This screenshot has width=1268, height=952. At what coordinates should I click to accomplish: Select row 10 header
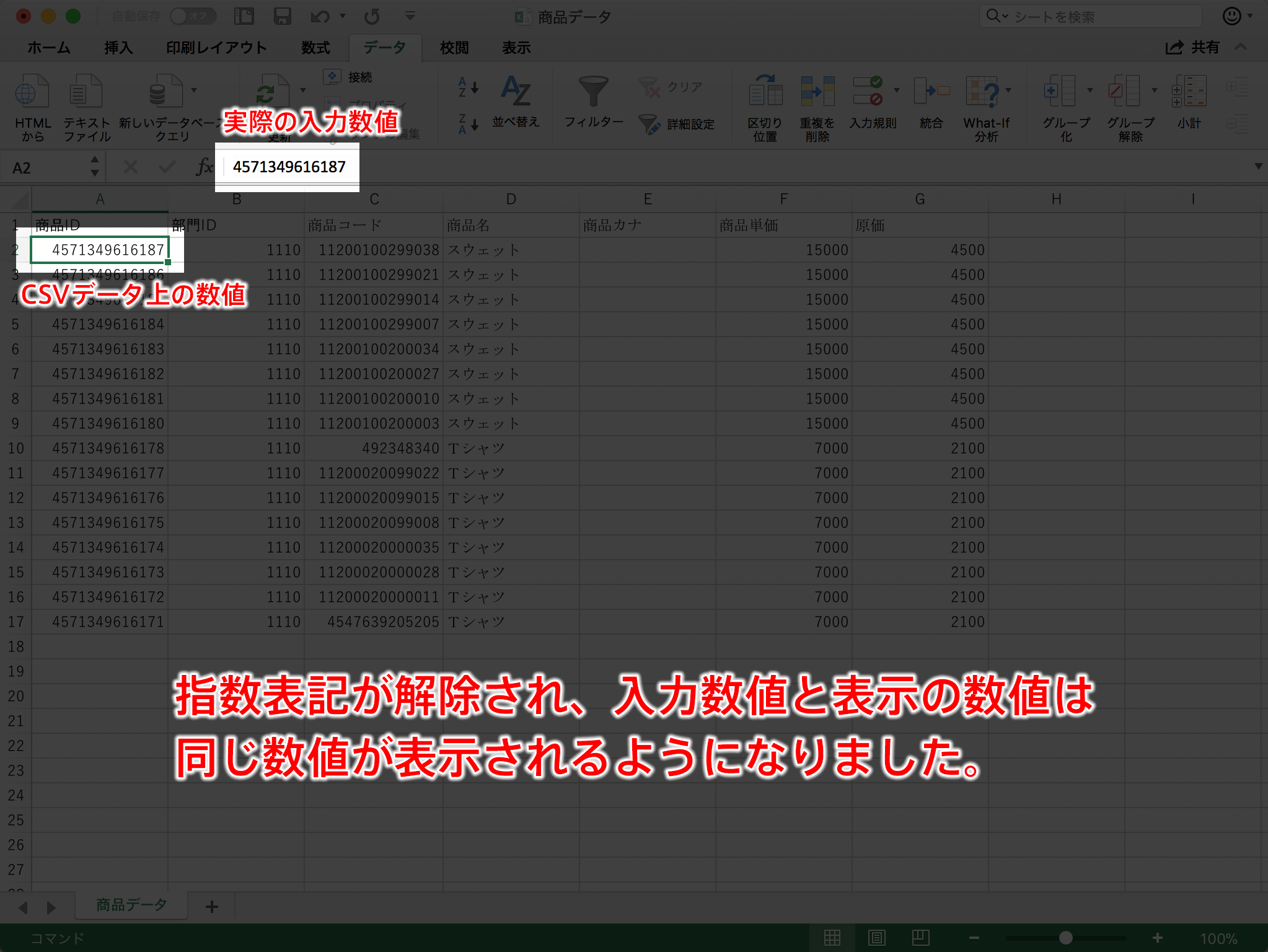coord(15,448)
